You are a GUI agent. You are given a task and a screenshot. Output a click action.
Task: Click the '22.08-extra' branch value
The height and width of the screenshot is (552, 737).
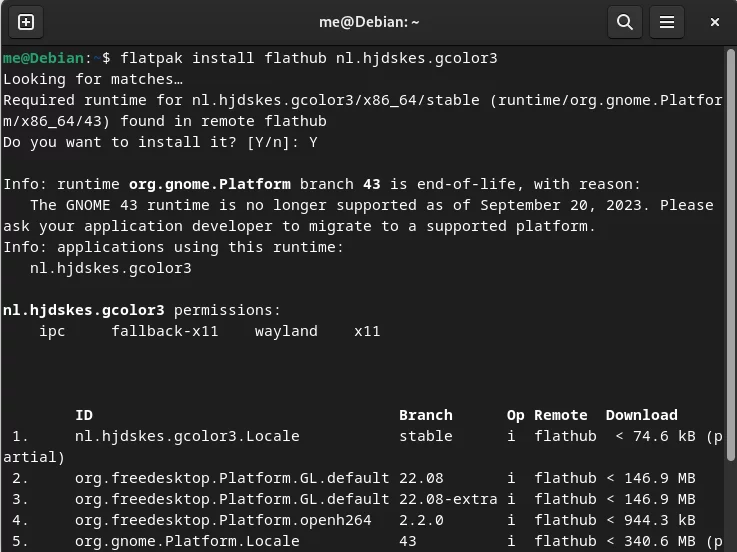[448, 499]
